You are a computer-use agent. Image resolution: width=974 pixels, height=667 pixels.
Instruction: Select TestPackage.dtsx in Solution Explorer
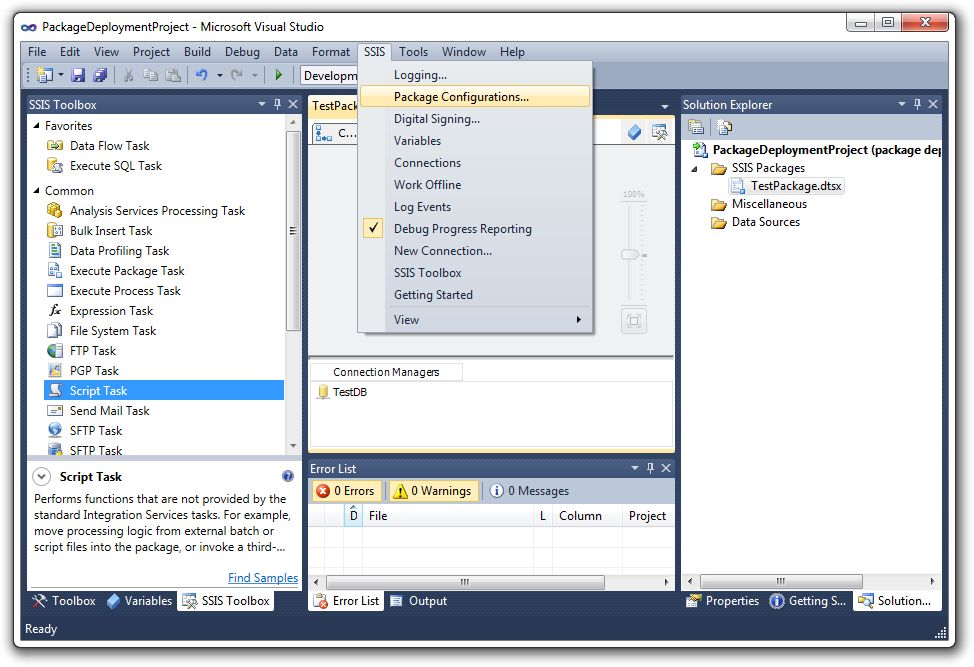click(786, 186)
